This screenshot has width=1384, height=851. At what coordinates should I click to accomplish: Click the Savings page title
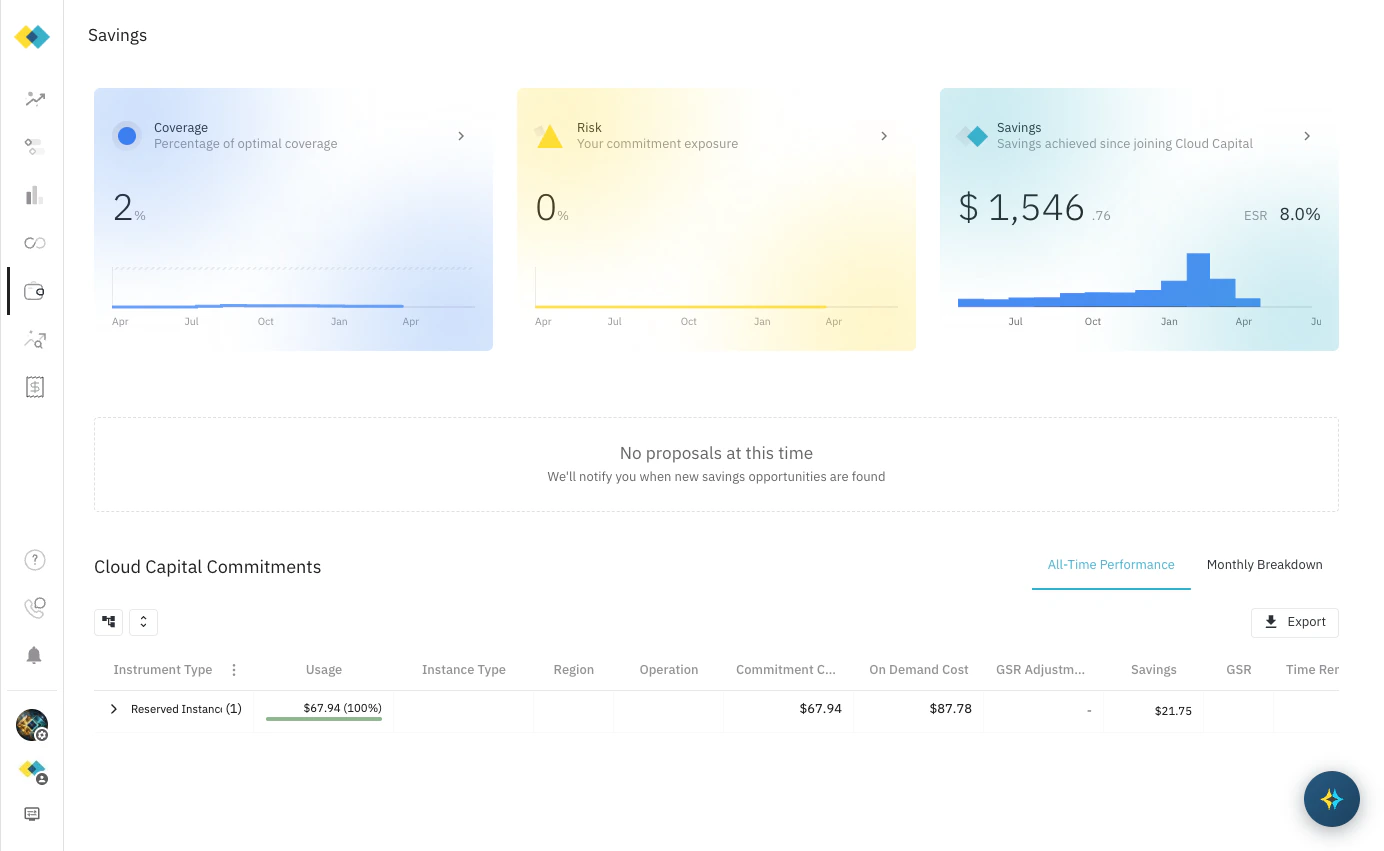118,35
